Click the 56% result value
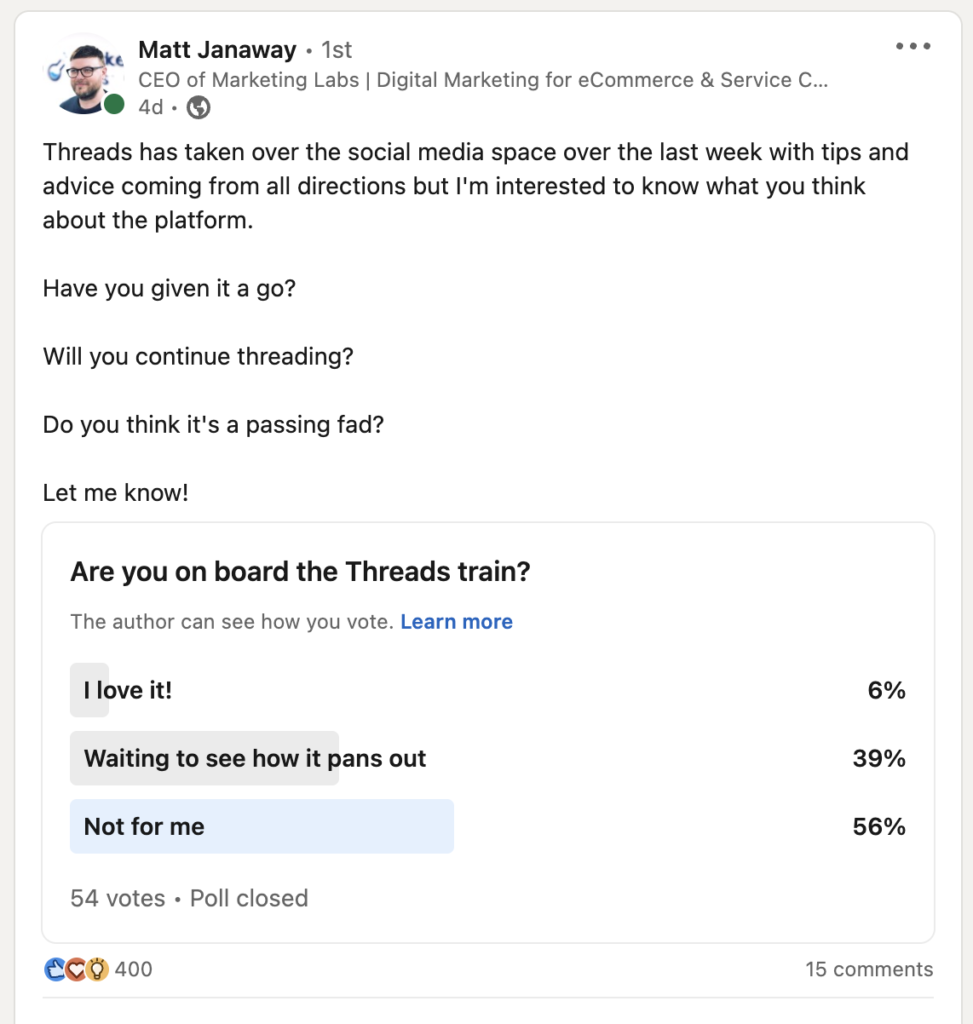 (x=879, y=827)
